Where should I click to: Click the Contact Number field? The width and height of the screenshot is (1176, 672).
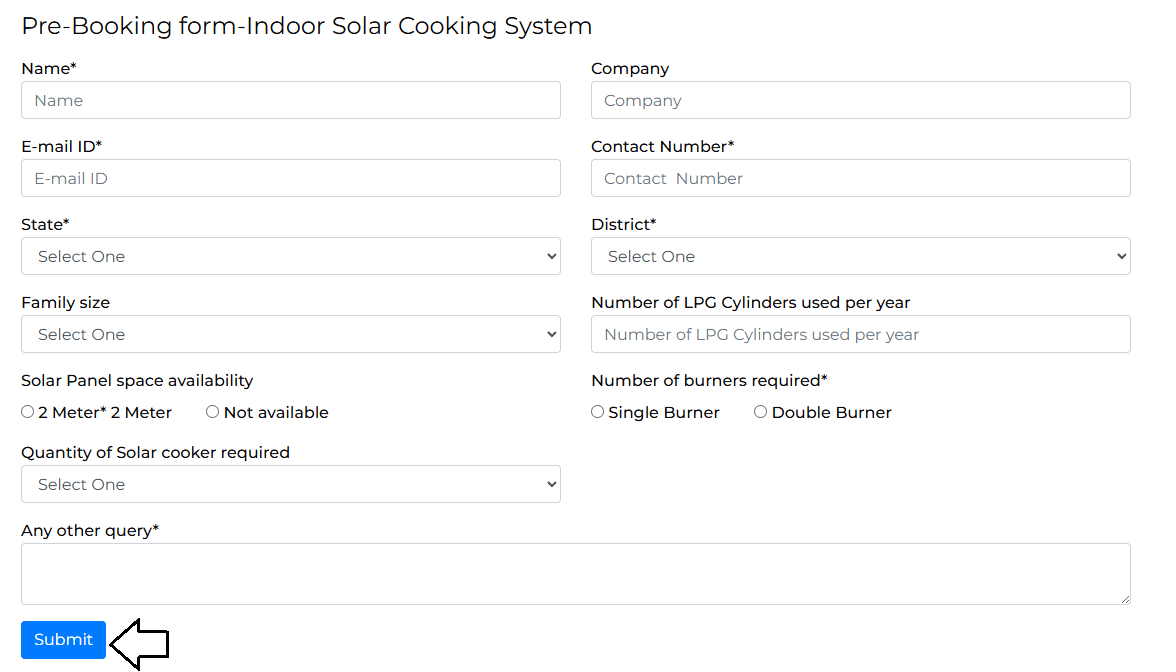coord(860,178)
